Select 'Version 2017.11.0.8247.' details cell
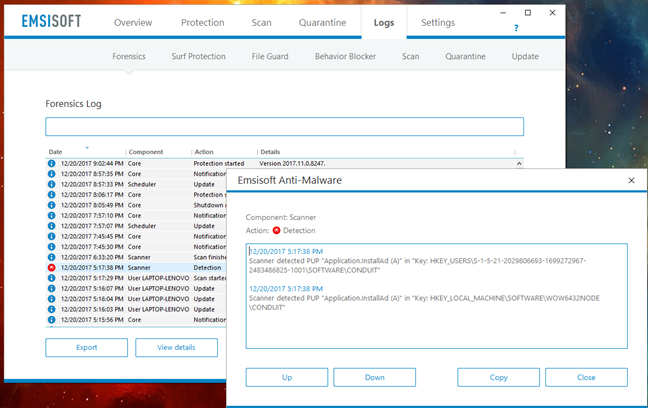The width and height of the screenshot is (648, 408). click(x=292, y=164)
